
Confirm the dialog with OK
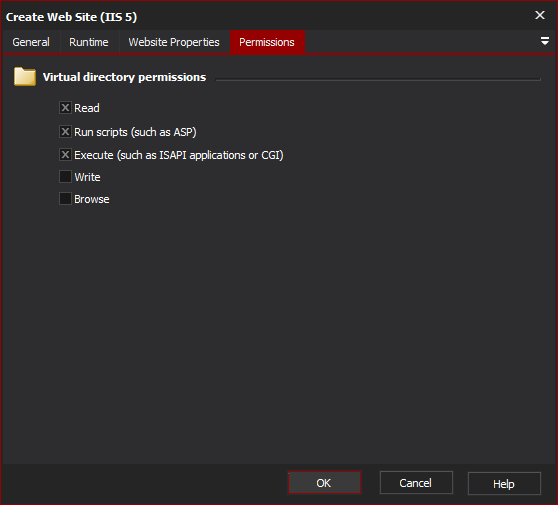[324, 483]
